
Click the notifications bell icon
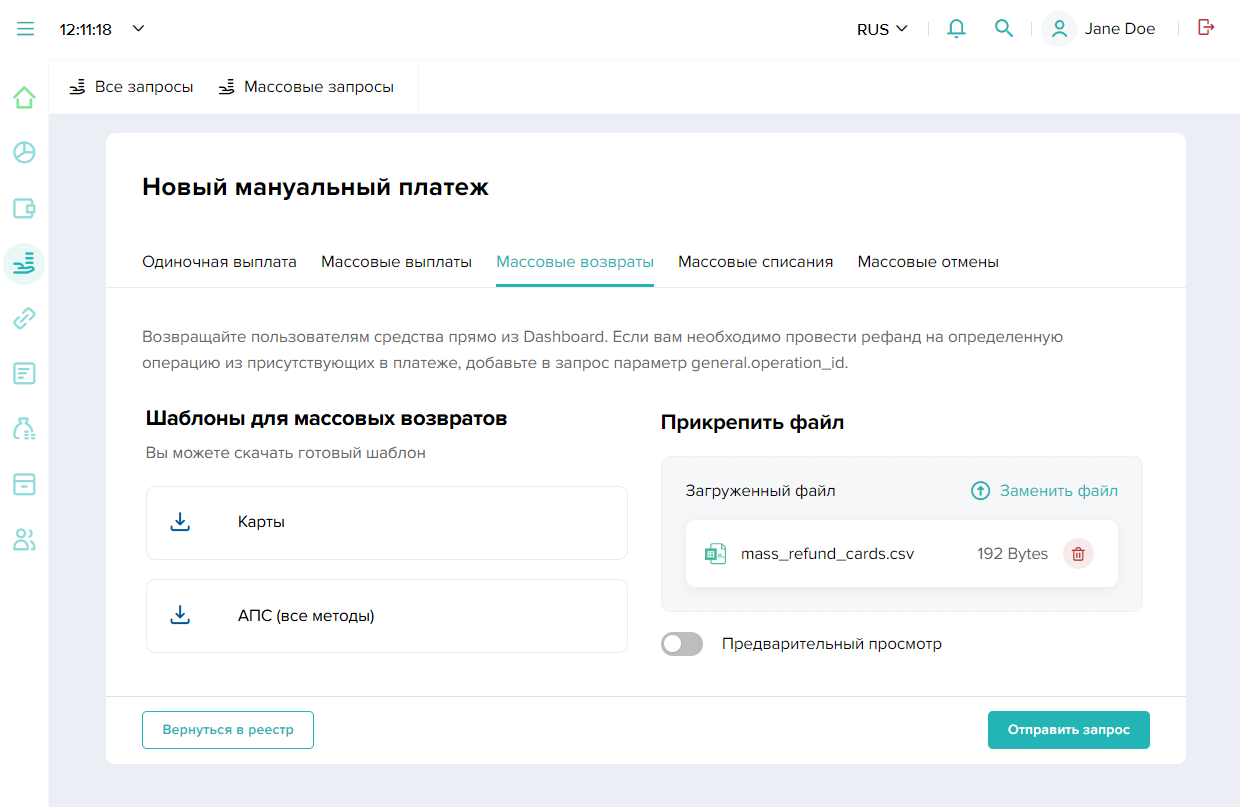pyautogui.click(x=956, y=29)
